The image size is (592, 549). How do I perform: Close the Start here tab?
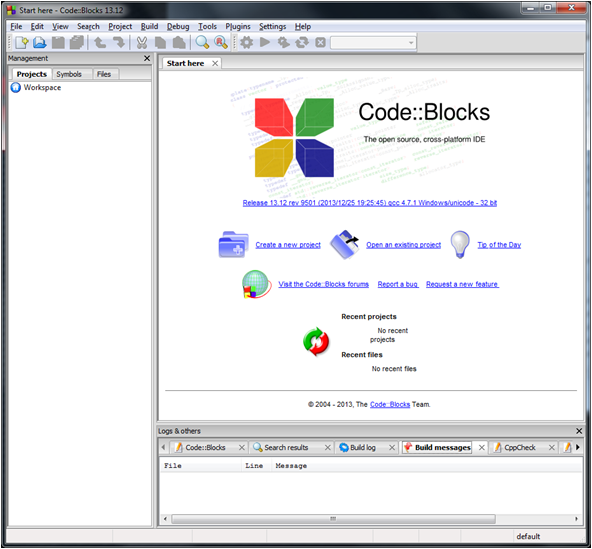coord(215,63)
